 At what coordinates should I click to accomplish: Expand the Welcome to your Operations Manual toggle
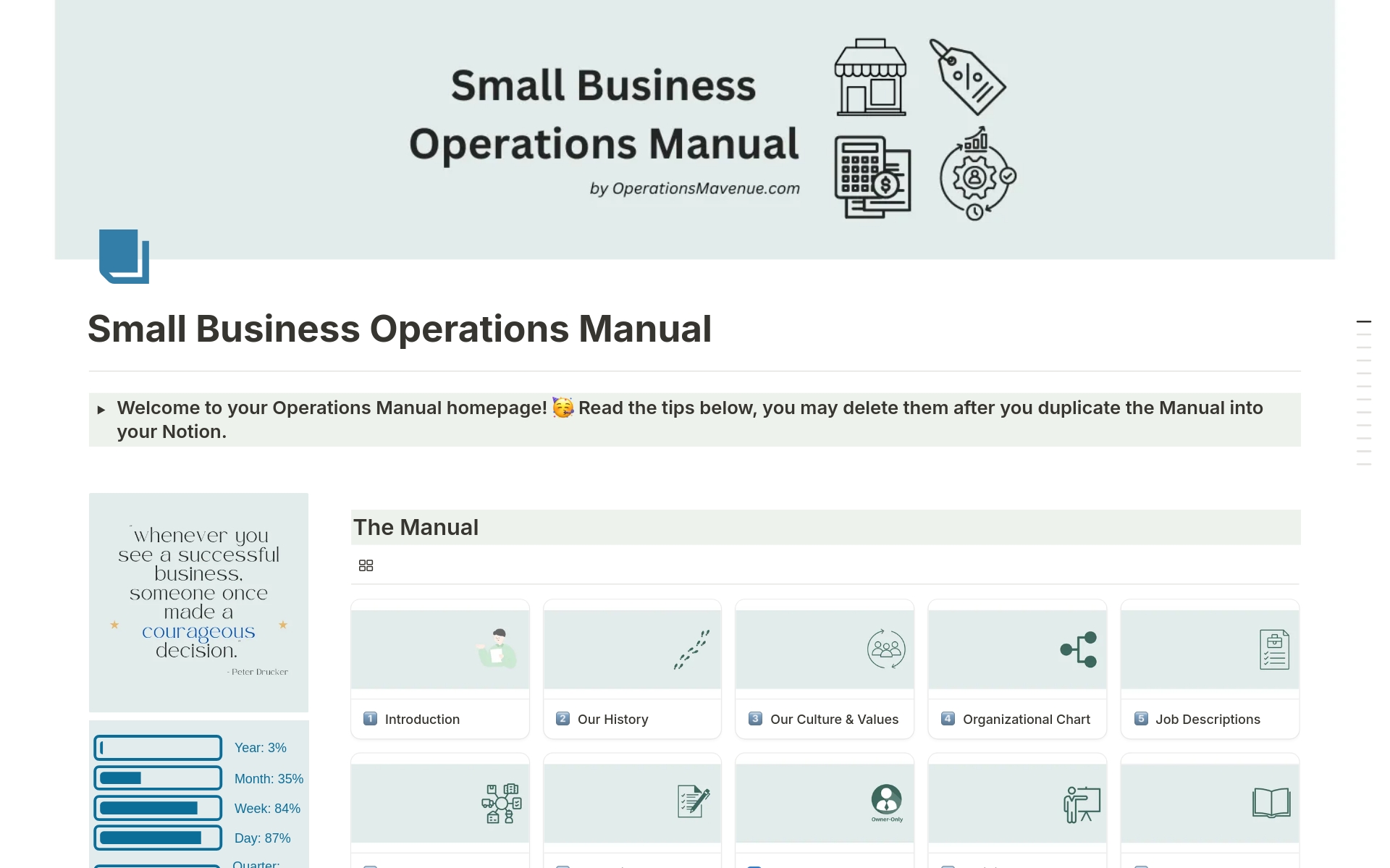tap(102, 409)
